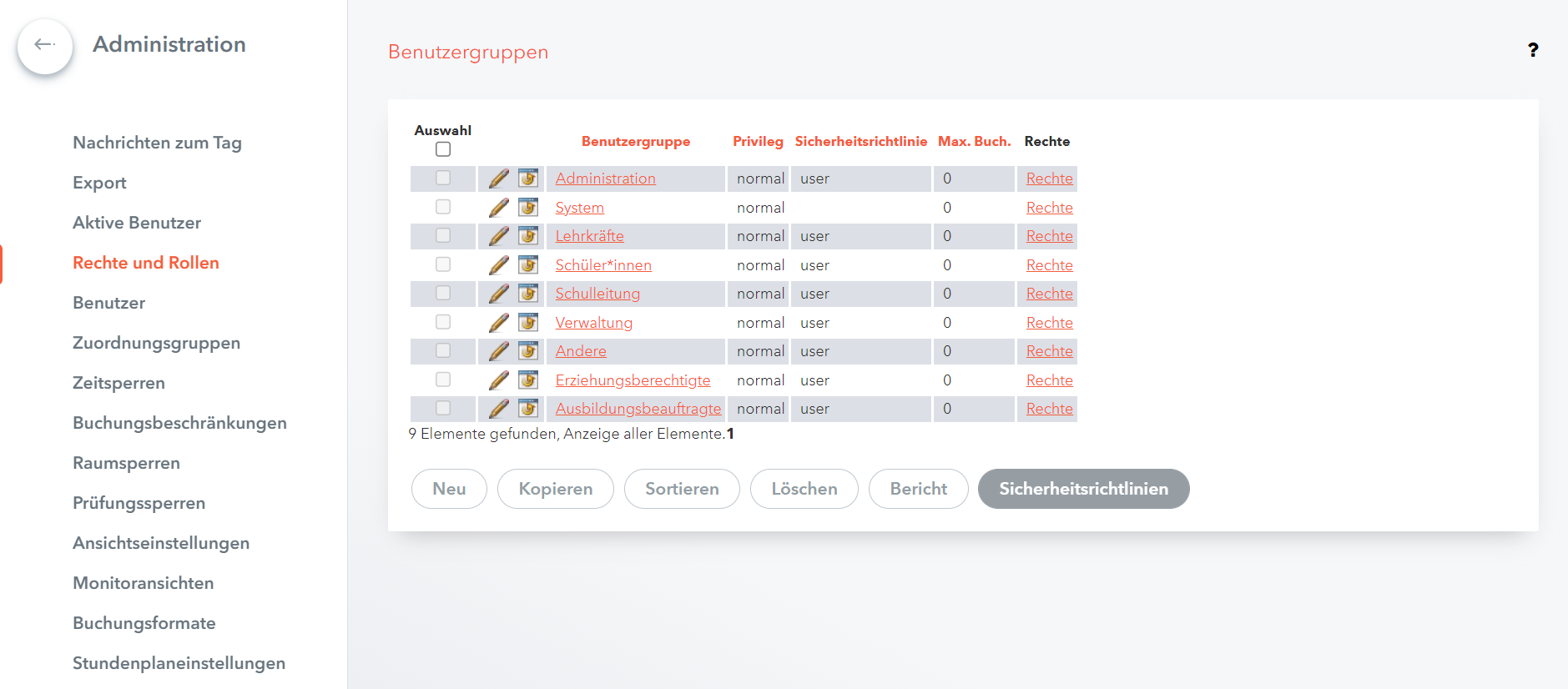Navigate to Buchungsbeschränkungen in sidebar
Screen dimensions: 1568x689
click(x=179, y=423)
